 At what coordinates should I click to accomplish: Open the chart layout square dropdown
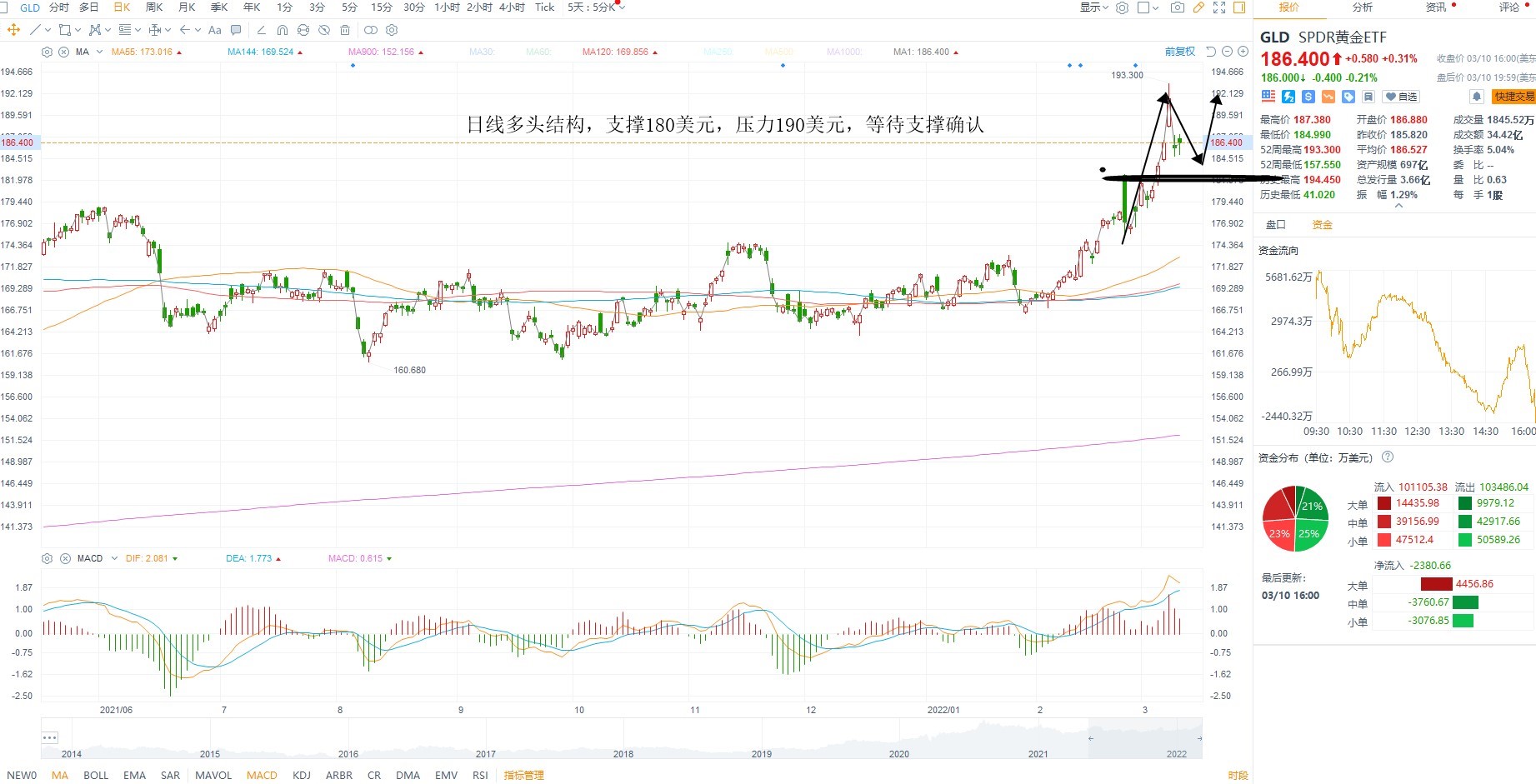pyautogui.click(x=1148, y=7)
